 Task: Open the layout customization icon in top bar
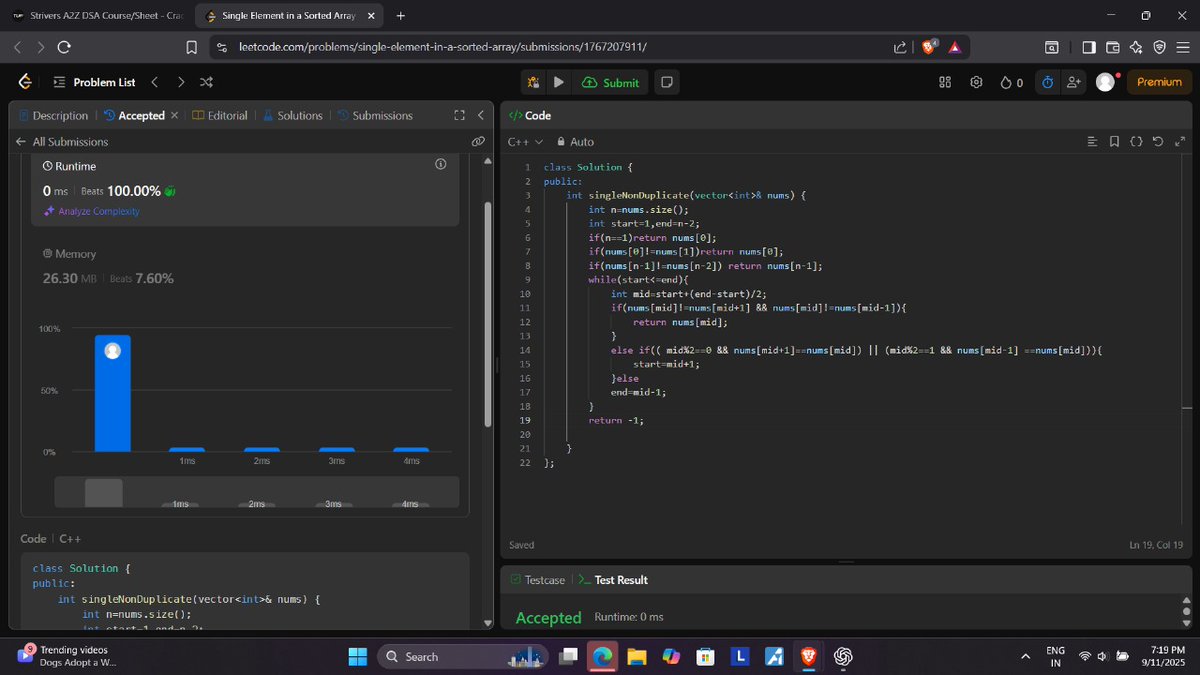[x=944, y=82]
